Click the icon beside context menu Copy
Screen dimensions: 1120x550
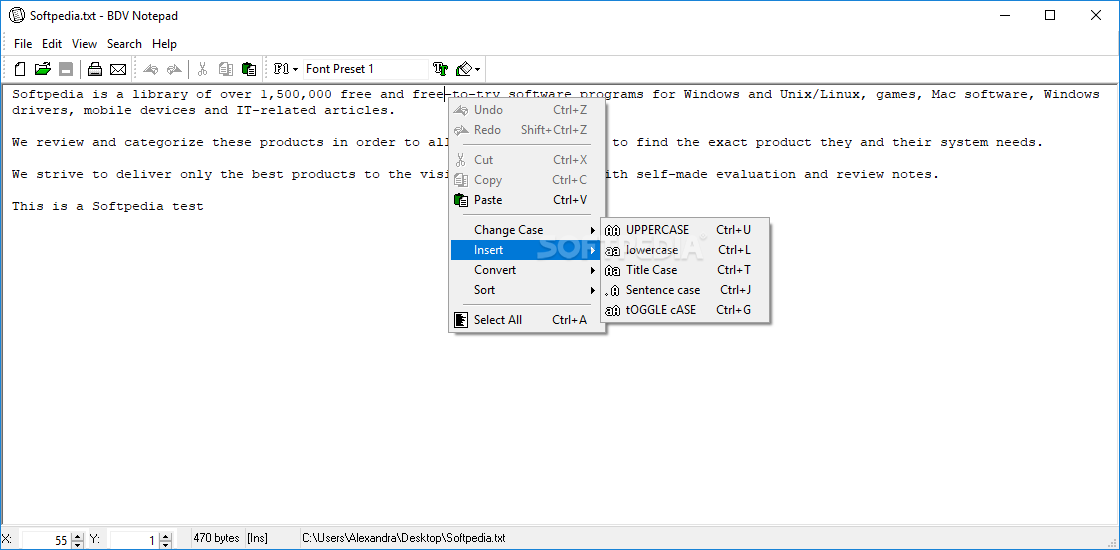461,180
